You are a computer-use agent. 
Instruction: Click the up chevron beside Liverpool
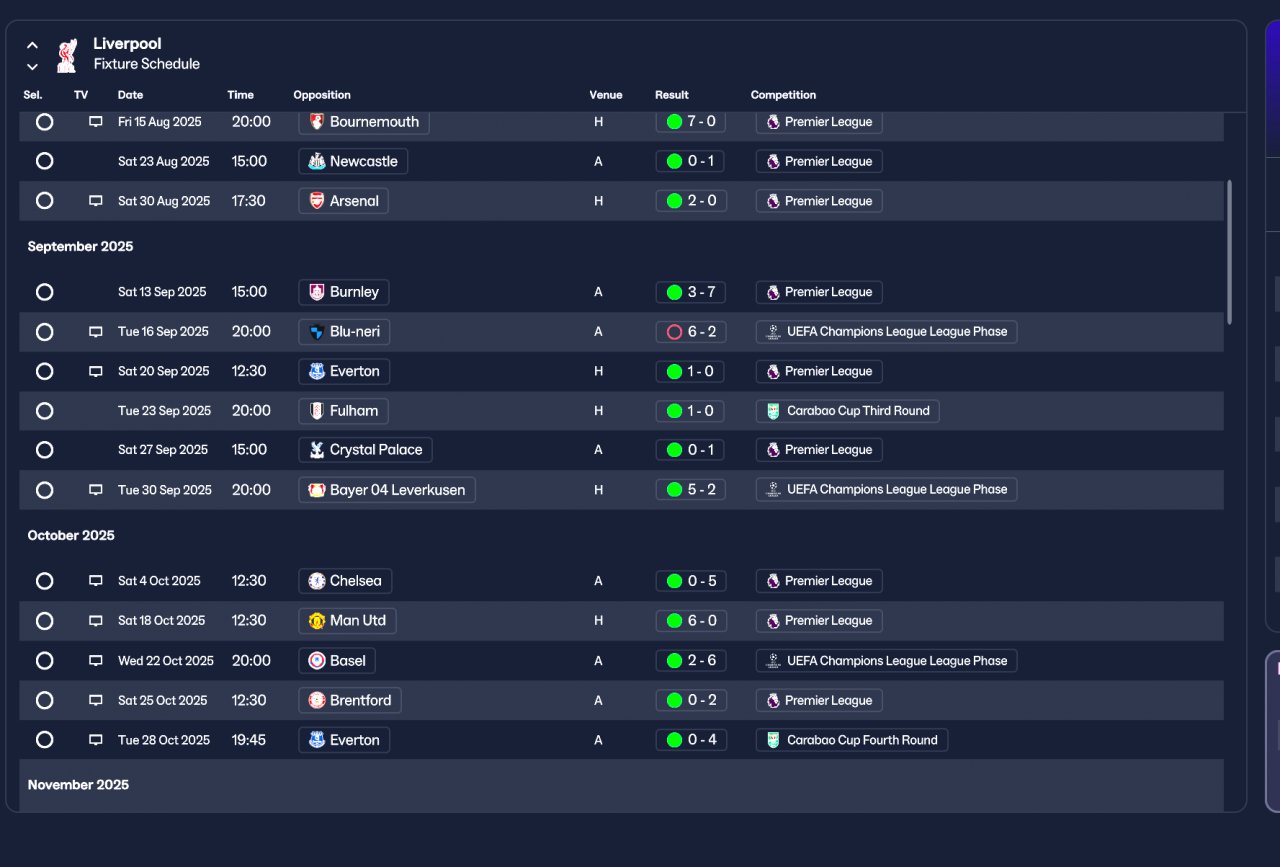pyautogui.click(x=32, y=45)
